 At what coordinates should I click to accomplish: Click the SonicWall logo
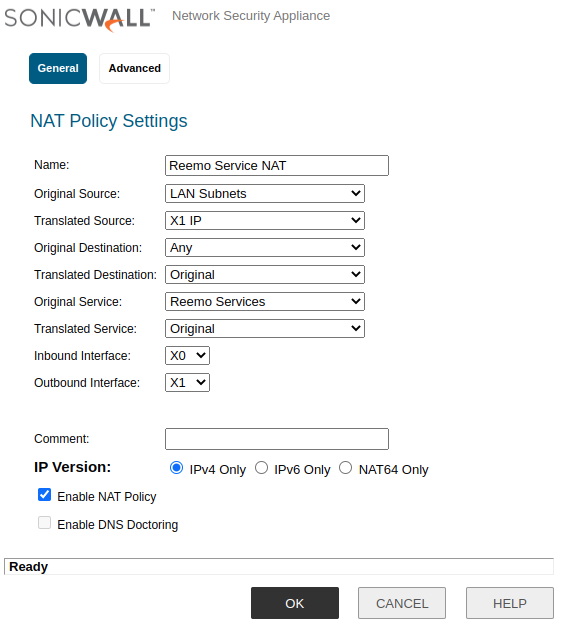pos(80,19)
